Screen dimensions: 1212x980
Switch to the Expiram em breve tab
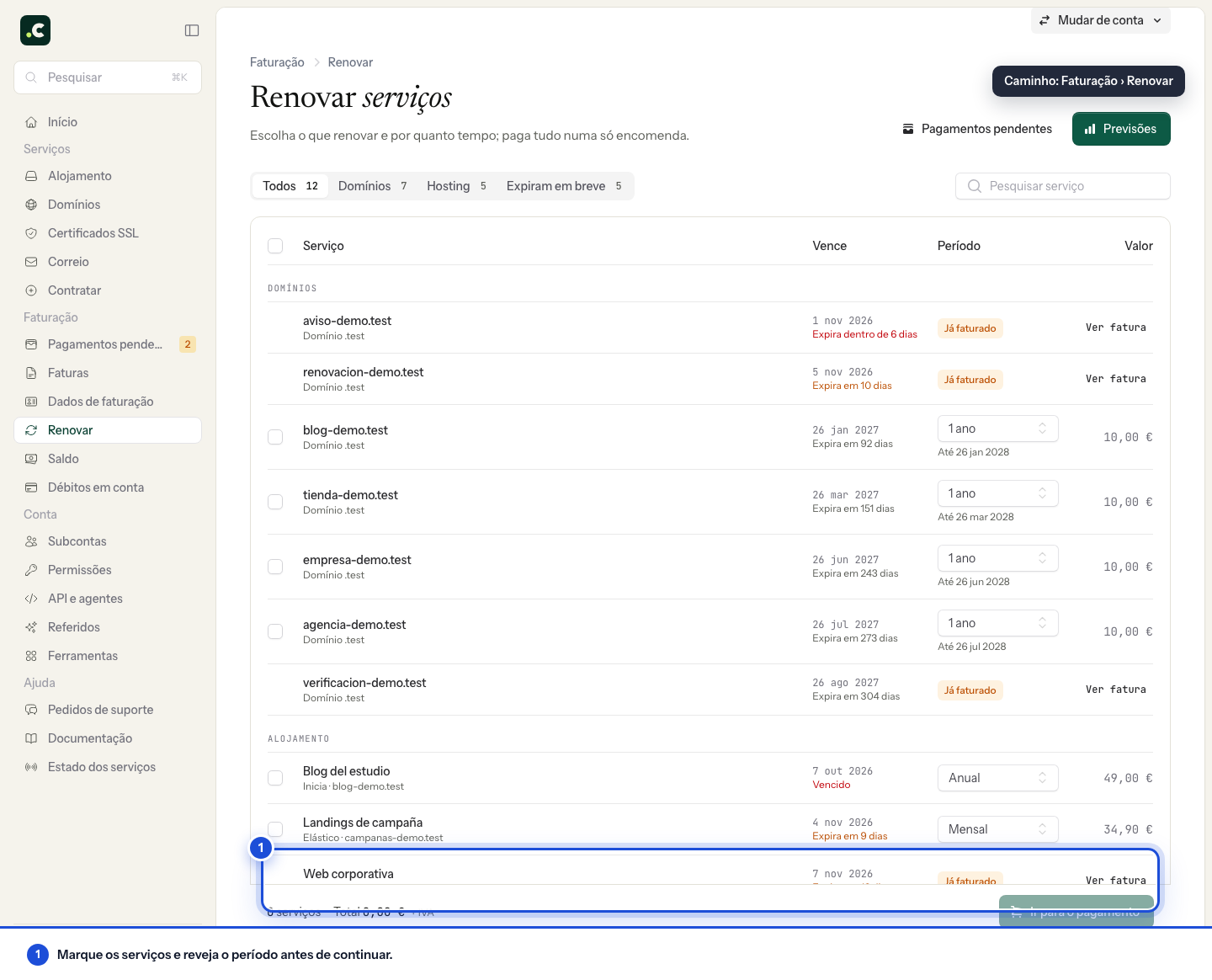pyautogui.click(x=564, y=186)
